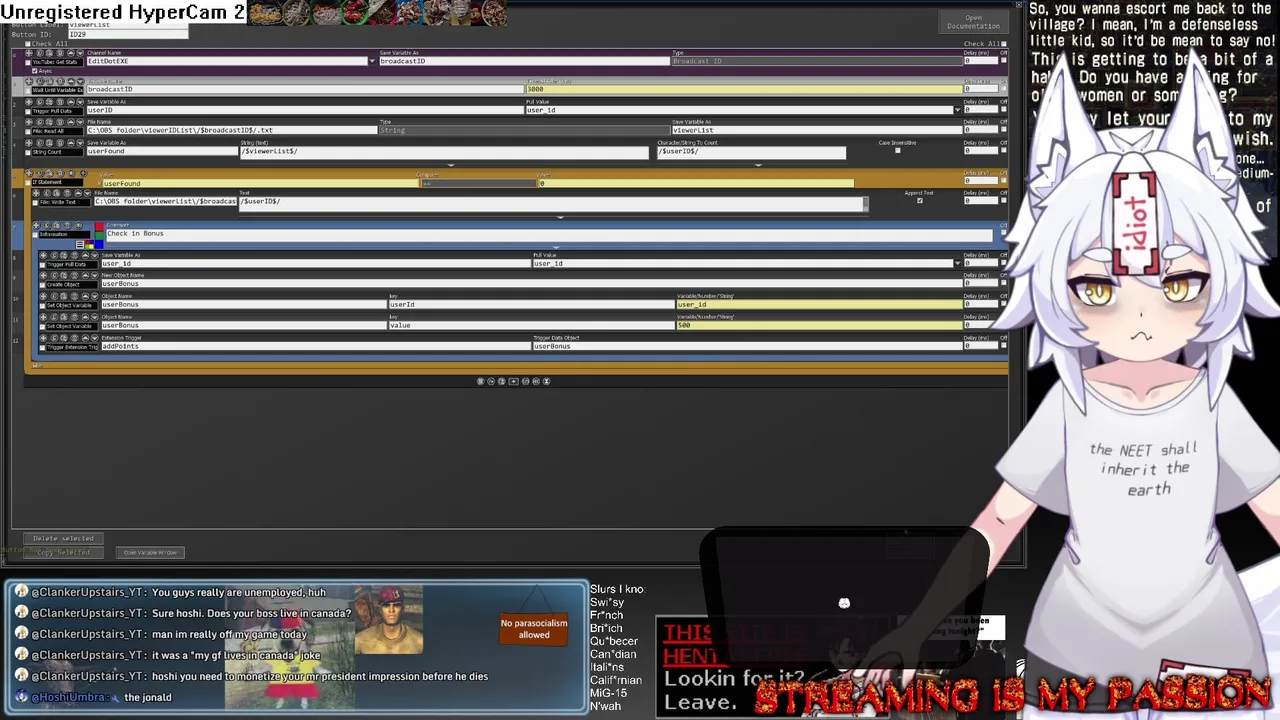Move Trigger Extension Trigger command up

click(85, 338)
